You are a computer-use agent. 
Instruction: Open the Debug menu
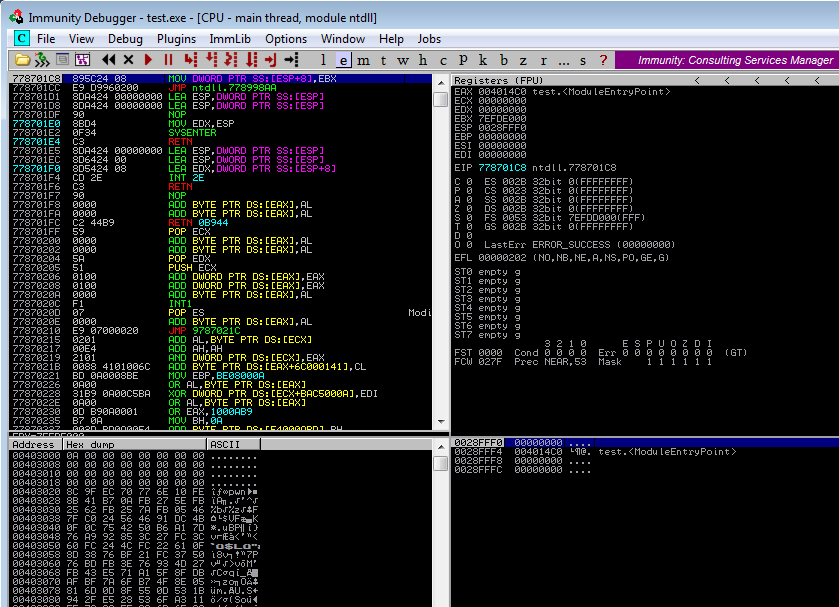point(125,39)
